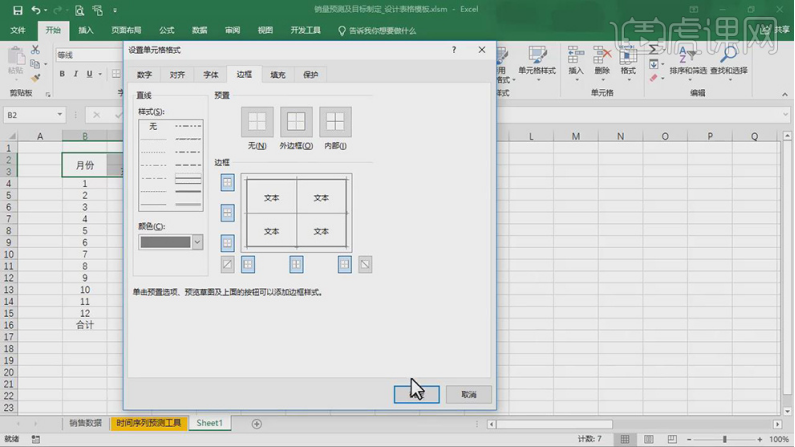795x447 pixels.
Task: Open the 视图 ribbon tab
Action: click(x=265, y=30)
